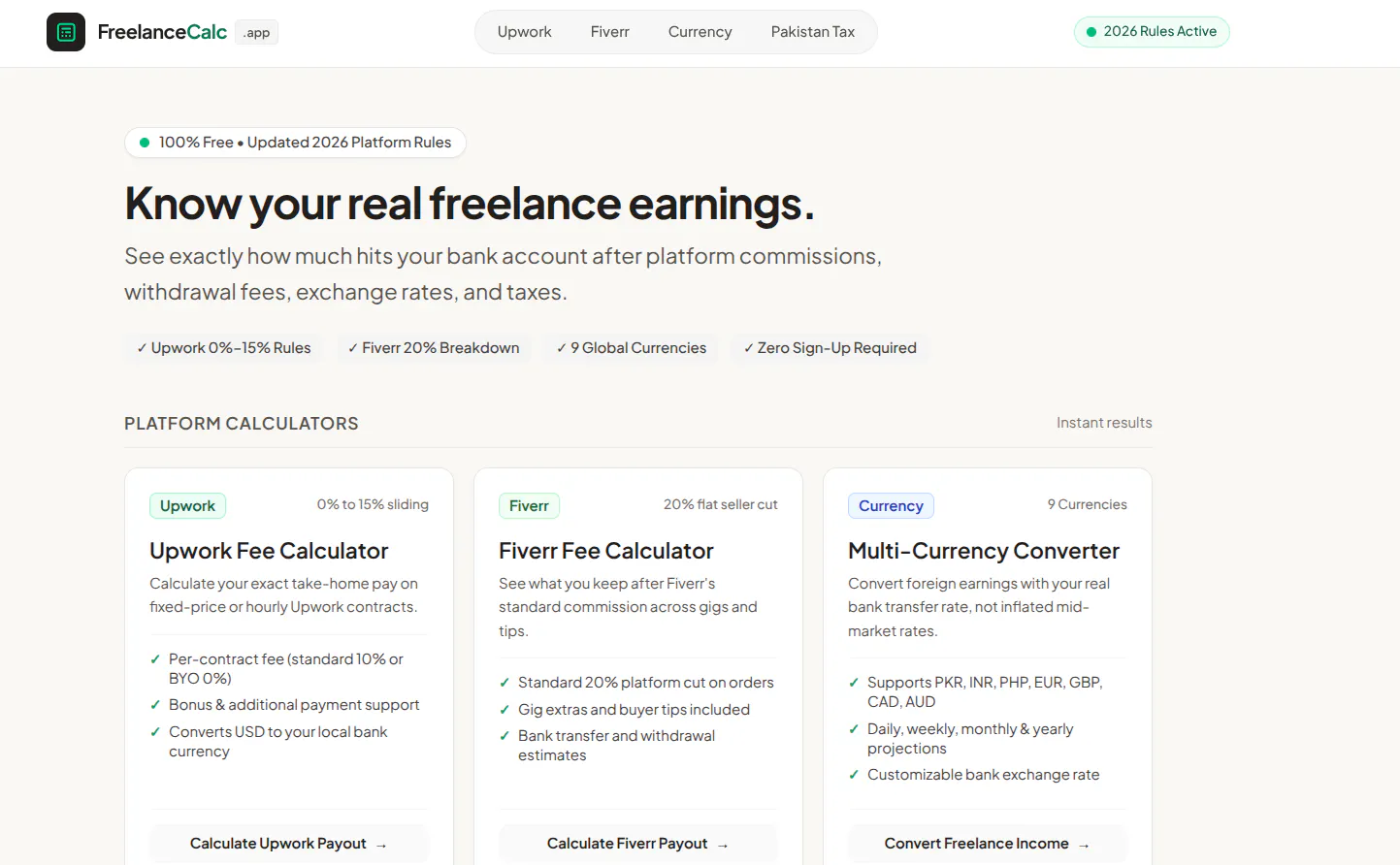This screenshot has height=865, width=1400.
Task: Click the 'Instant results' text
Action: (x=1104, y=423)
